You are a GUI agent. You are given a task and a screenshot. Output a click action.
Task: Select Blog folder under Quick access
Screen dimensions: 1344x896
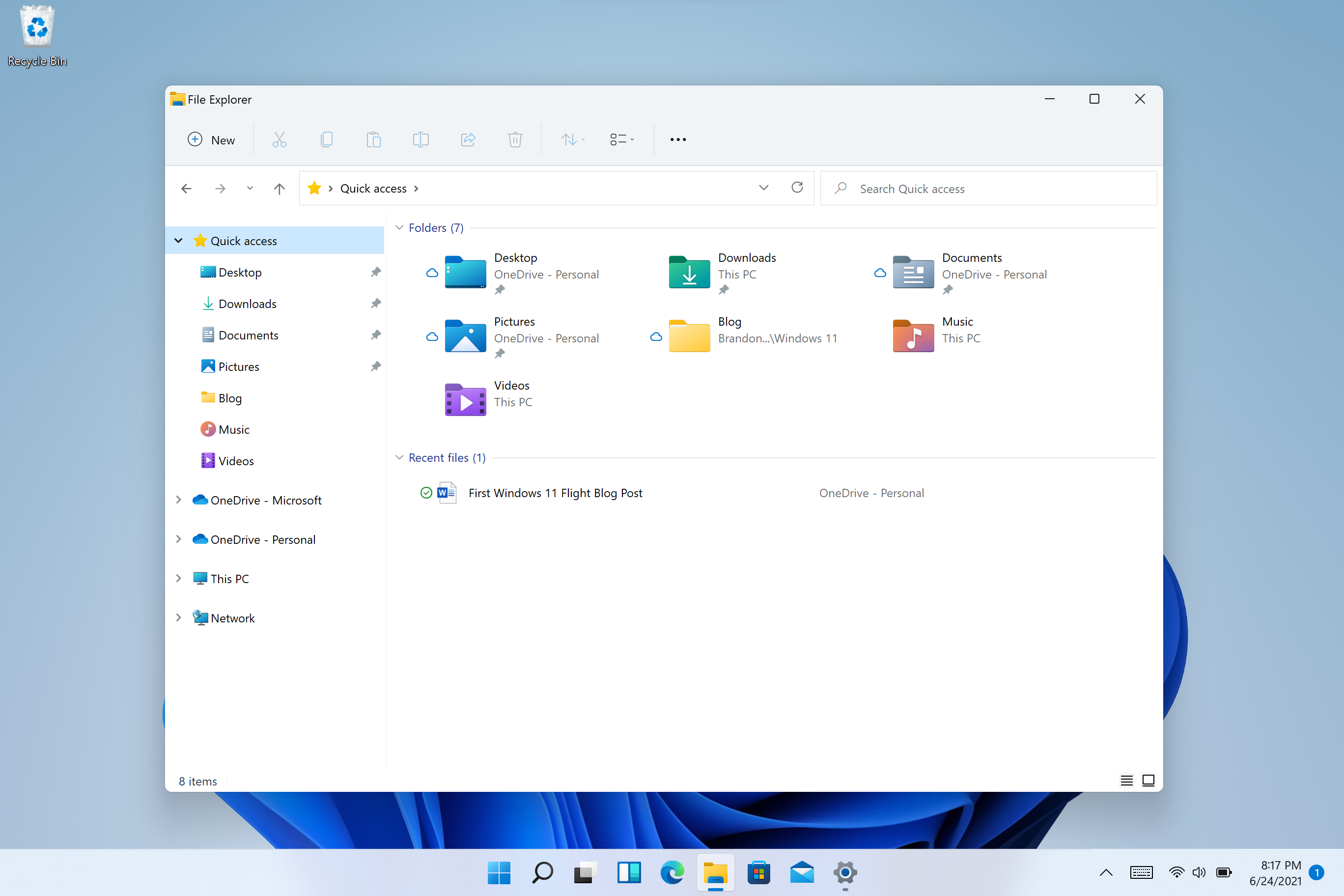point(229,397)
